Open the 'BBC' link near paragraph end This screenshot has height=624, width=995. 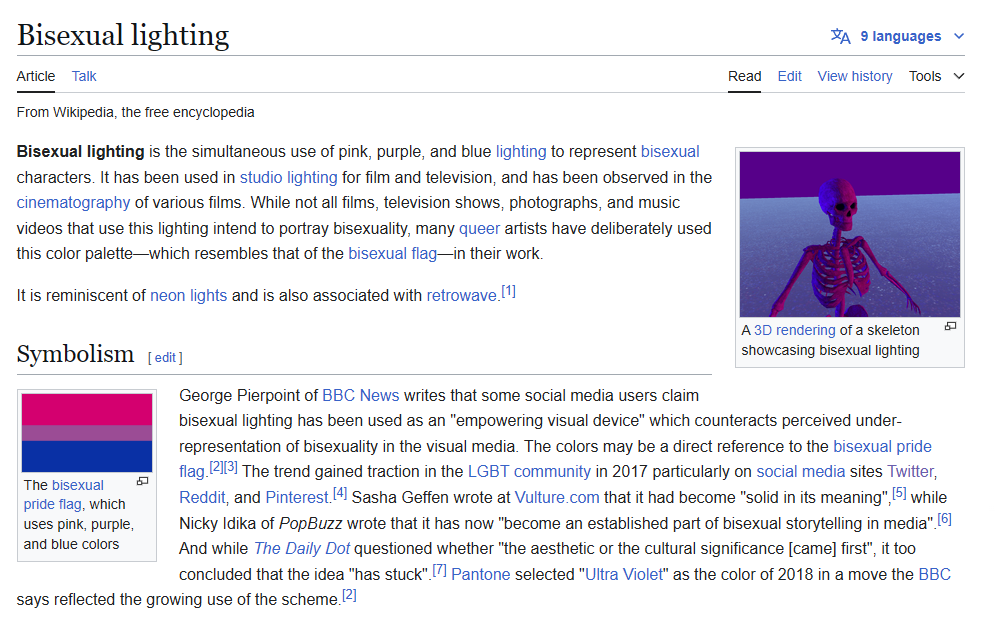[x=935, y=575]
